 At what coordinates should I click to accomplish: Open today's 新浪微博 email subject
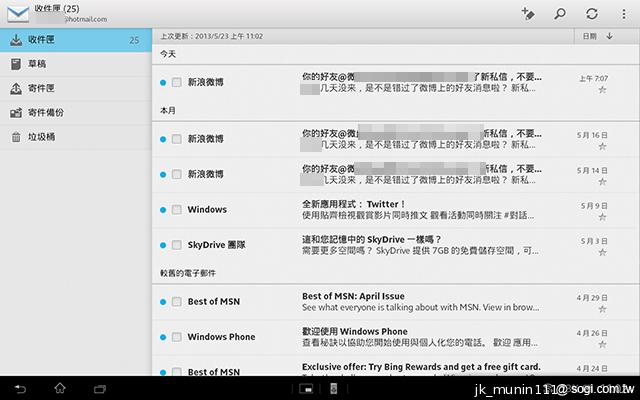click(x=422, y=77)
